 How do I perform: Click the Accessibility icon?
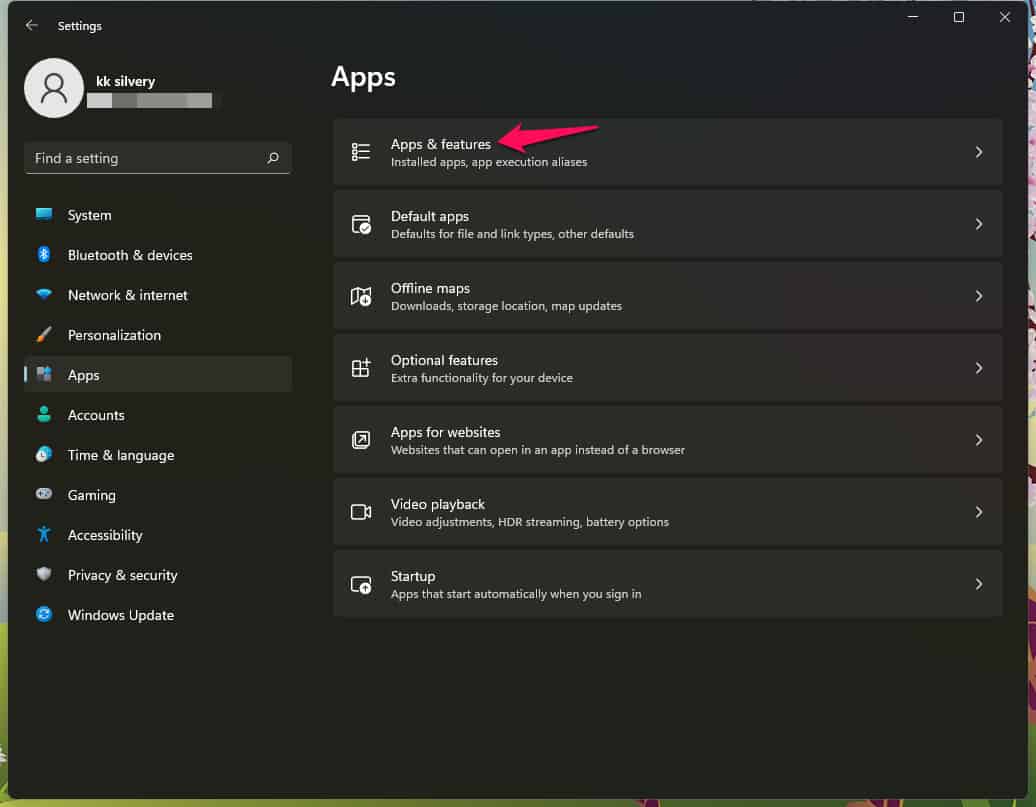(44, 535)
